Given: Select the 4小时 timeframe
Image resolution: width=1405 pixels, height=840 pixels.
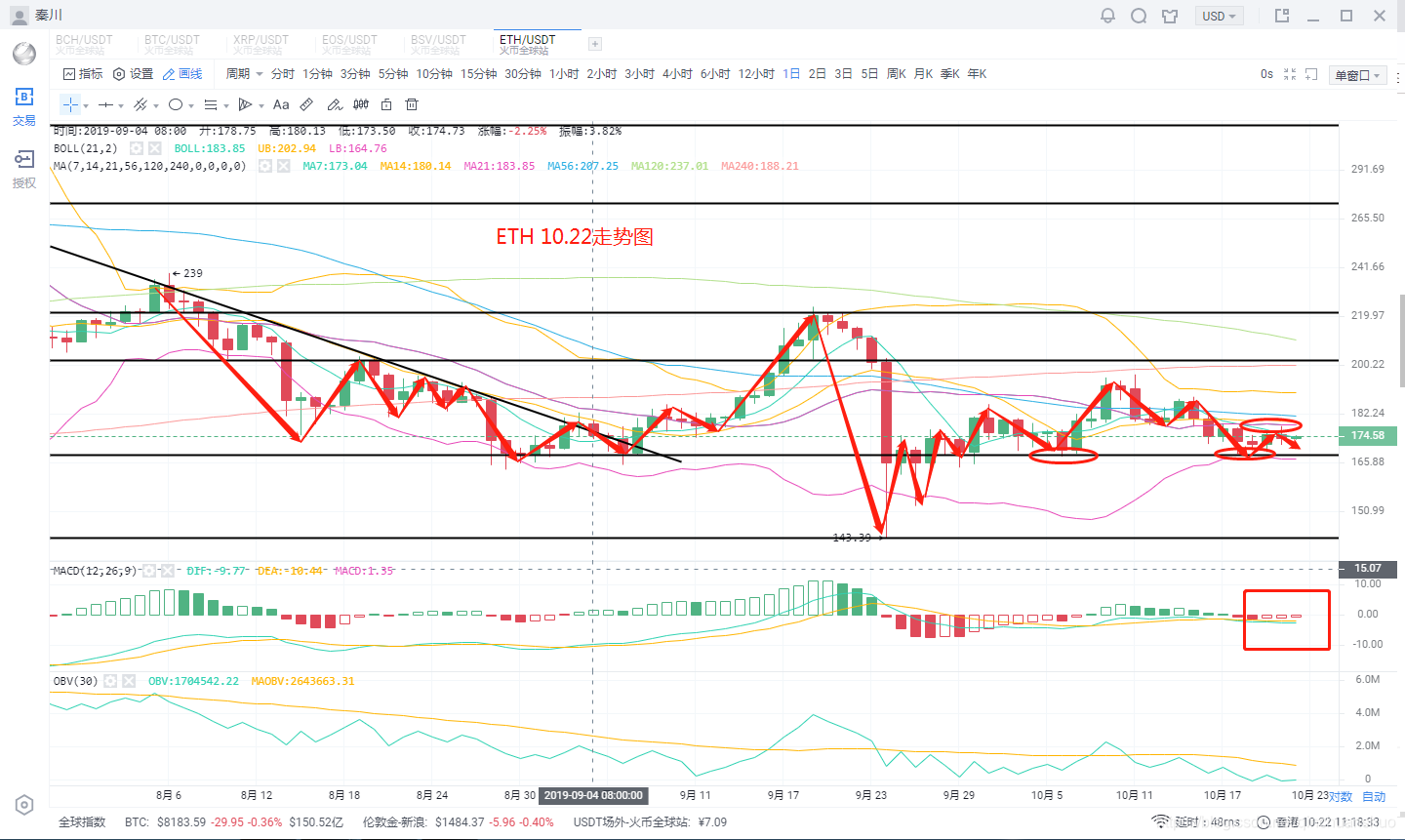Looking at the screenshot, I should click(677, 74).
